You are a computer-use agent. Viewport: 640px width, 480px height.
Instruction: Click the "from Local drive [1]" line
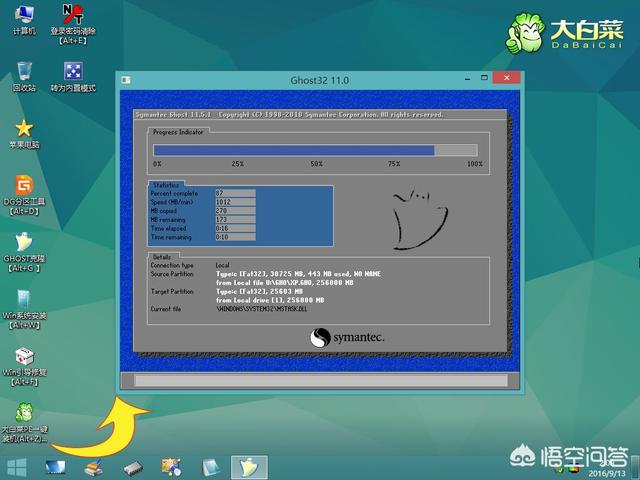tap(270, 300)
